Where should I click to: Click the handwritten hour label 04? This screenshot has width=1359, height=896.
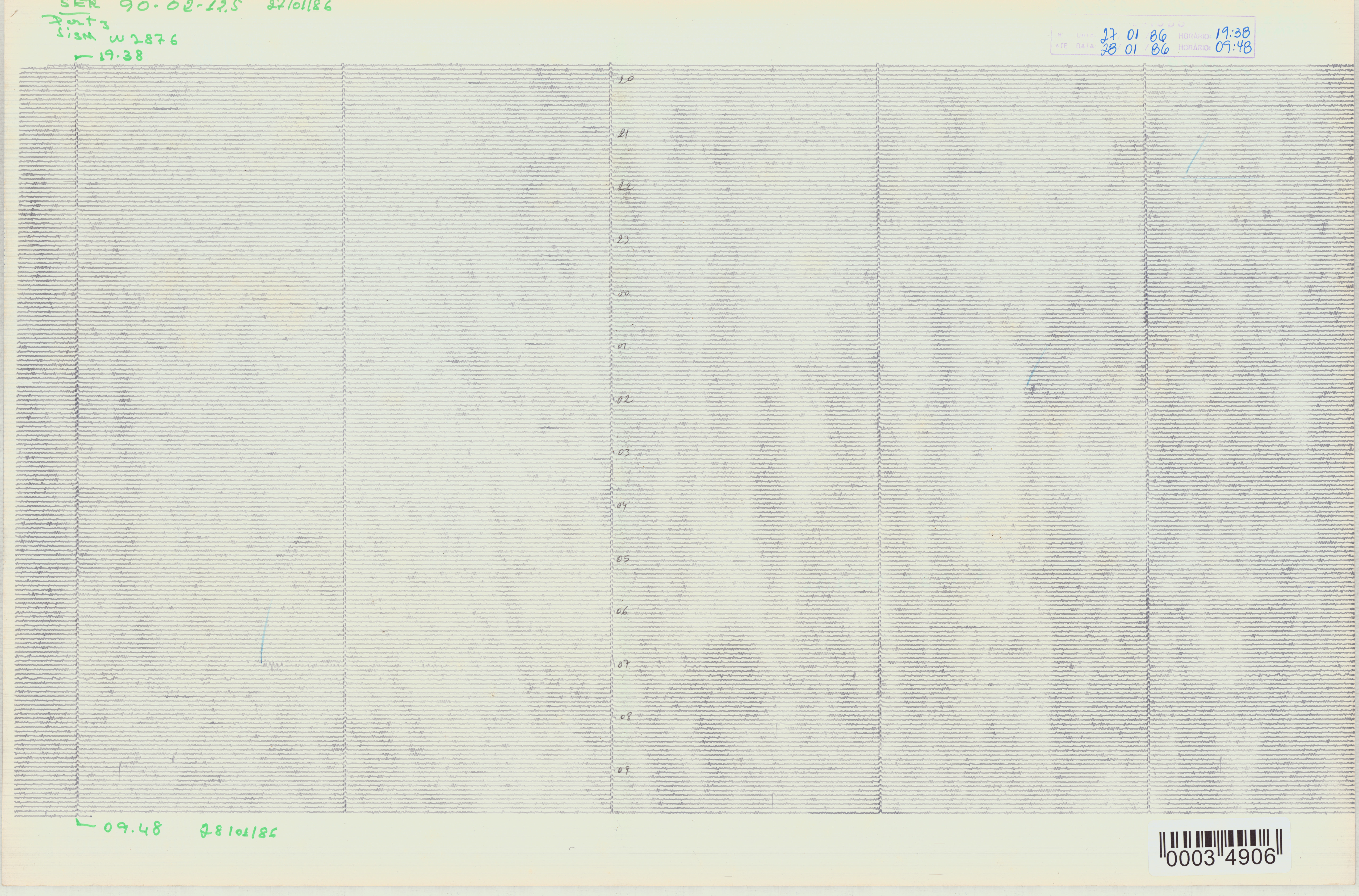point(622,506)
